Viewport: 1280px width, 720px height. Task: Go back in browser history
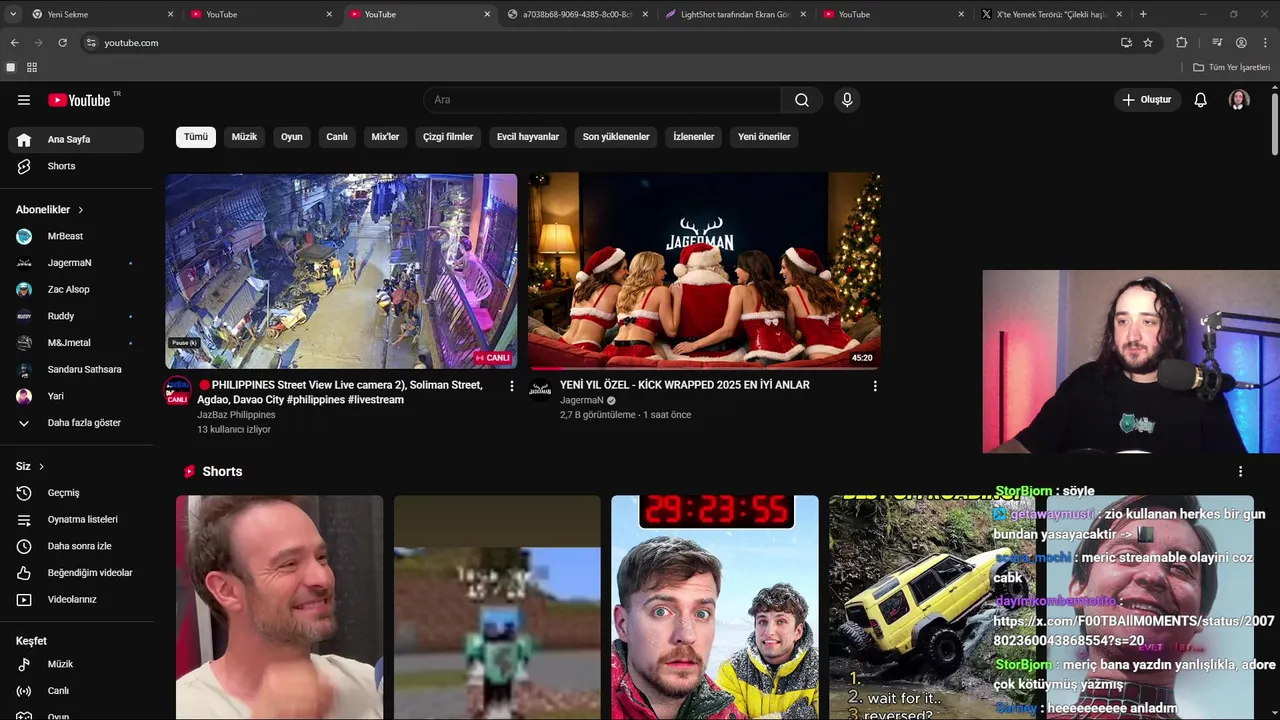(14, 43)
